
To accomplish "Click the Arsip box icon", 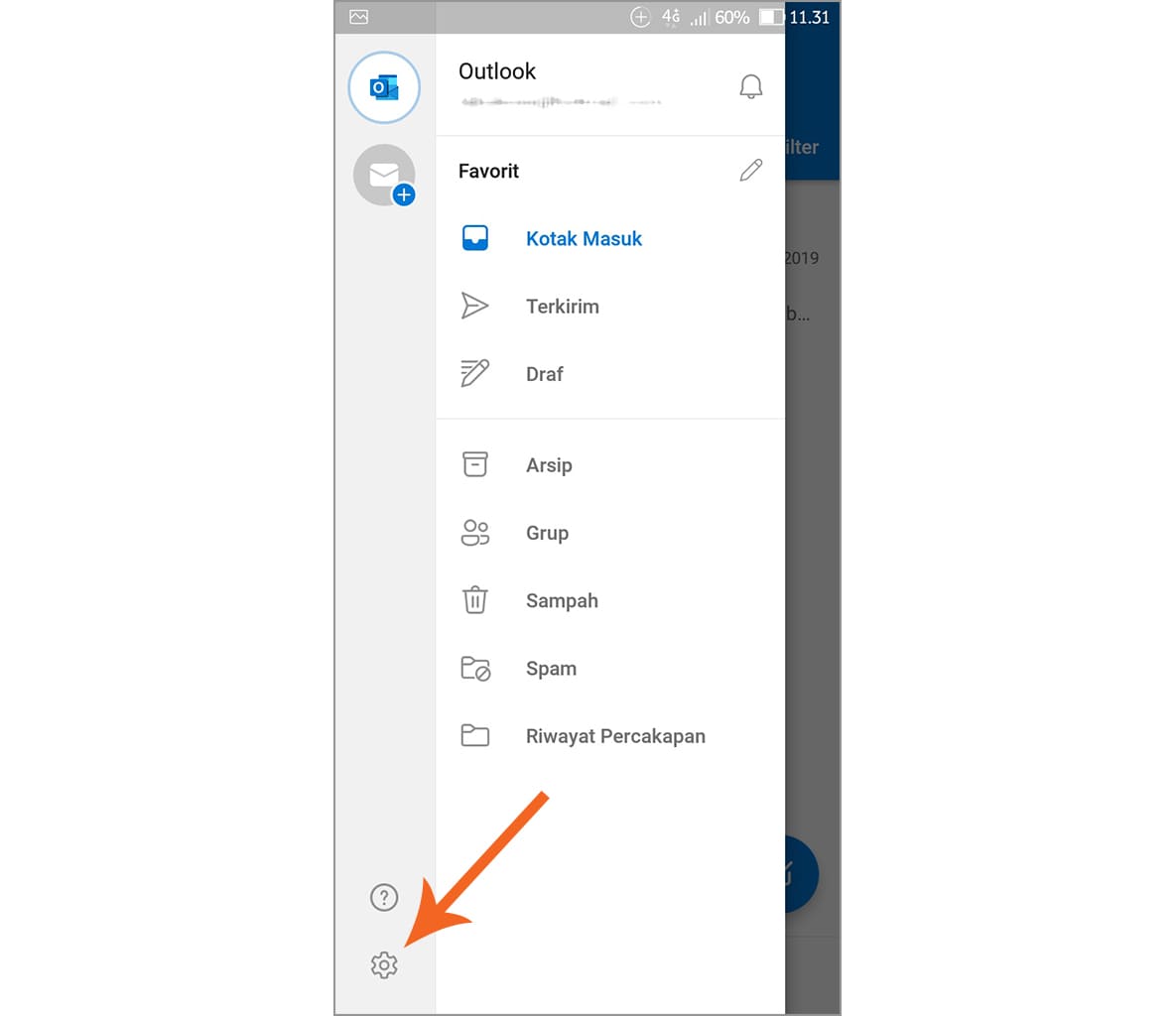I will [474, 464].
